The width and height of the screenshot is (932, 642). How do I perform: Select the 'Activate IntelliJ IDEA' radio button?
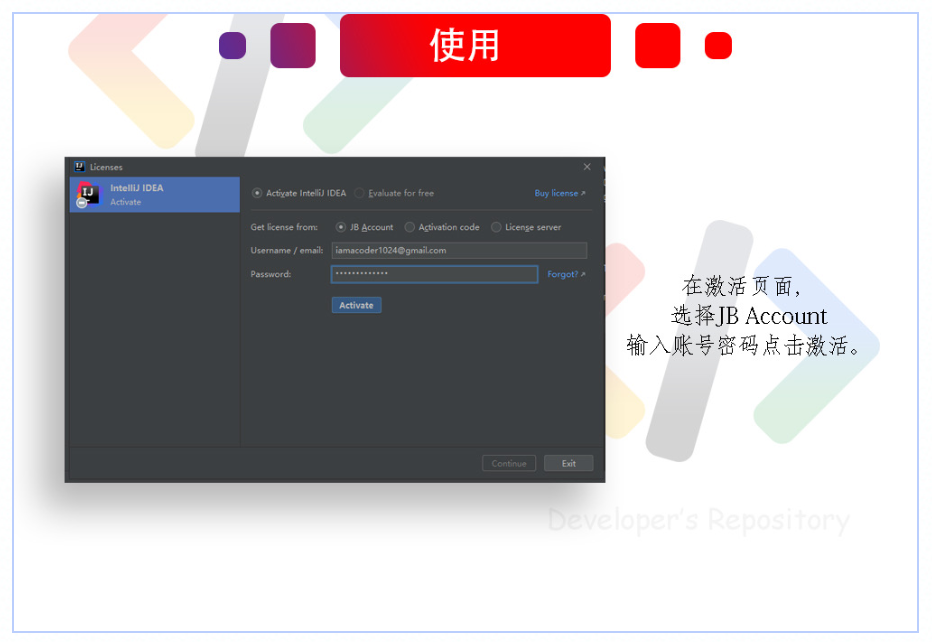tap(257, 193)
